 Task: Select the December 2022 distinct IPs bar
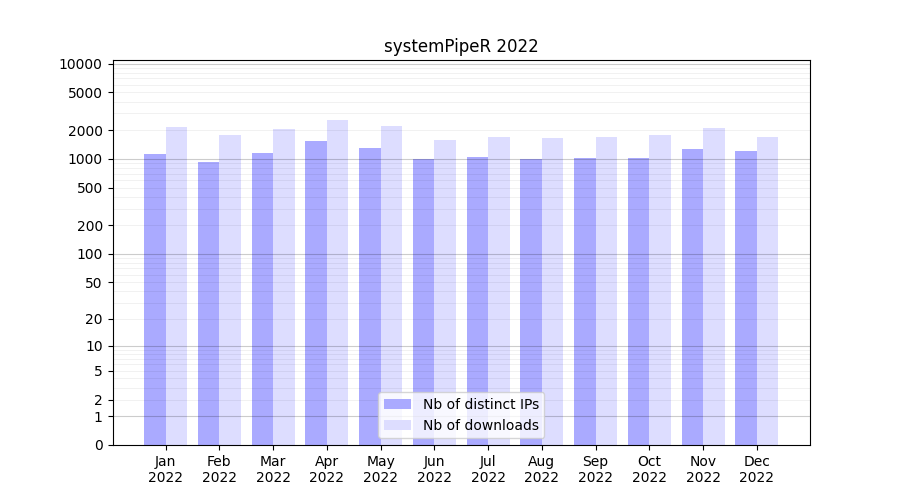(x=746, y=298)
